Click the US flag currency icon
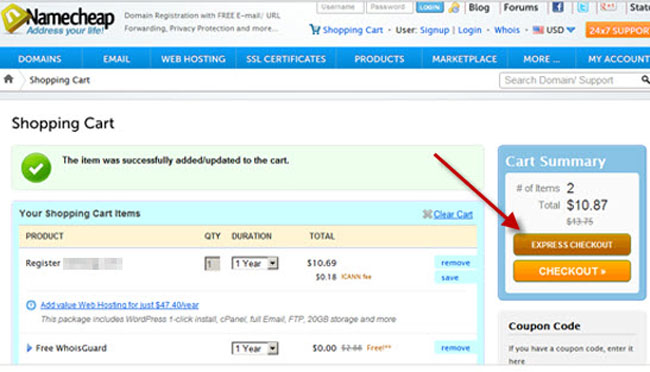This screenshot has width=650, height=372. coord(538,30)
